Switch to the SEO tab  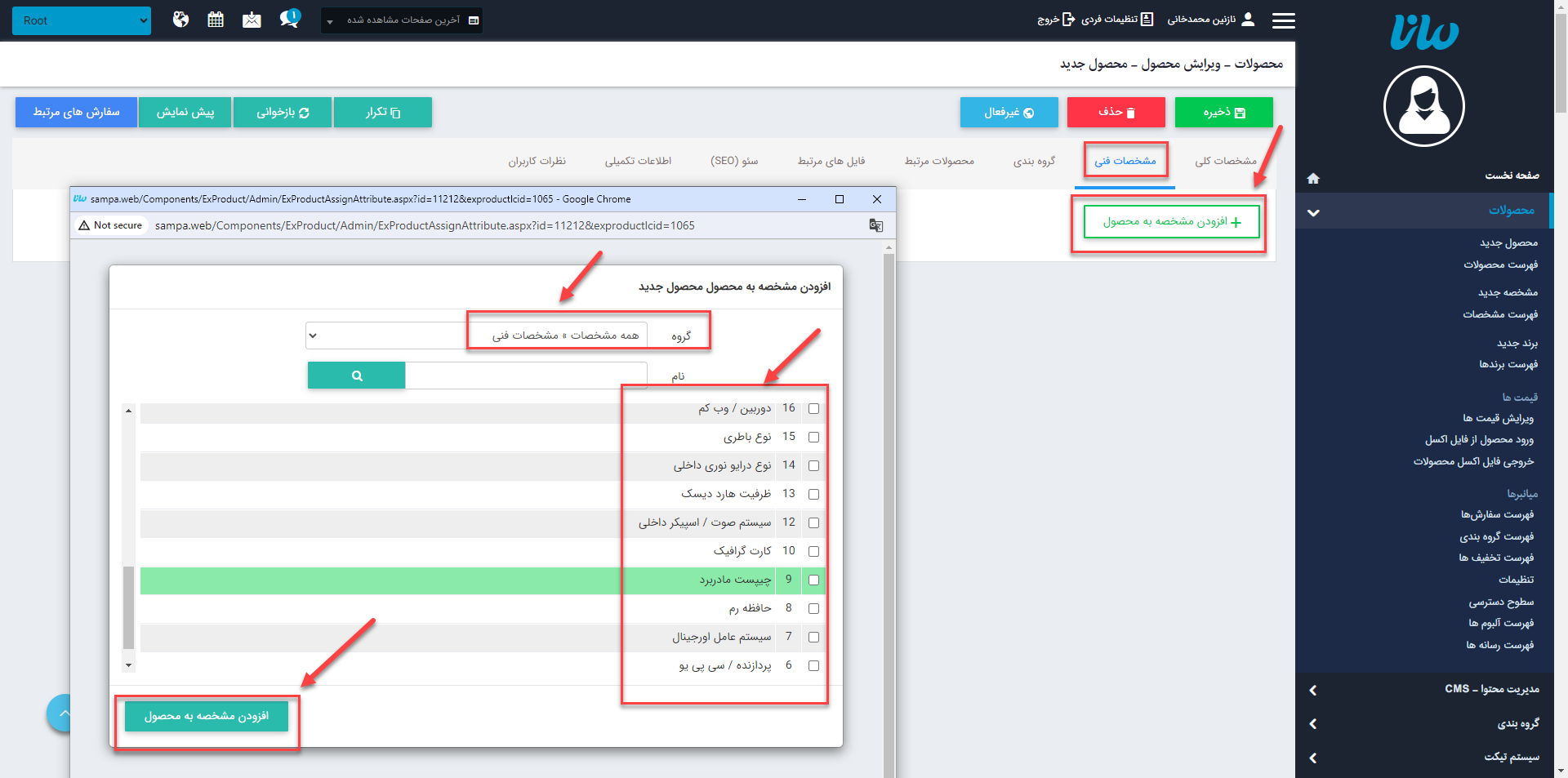[734, 161]
